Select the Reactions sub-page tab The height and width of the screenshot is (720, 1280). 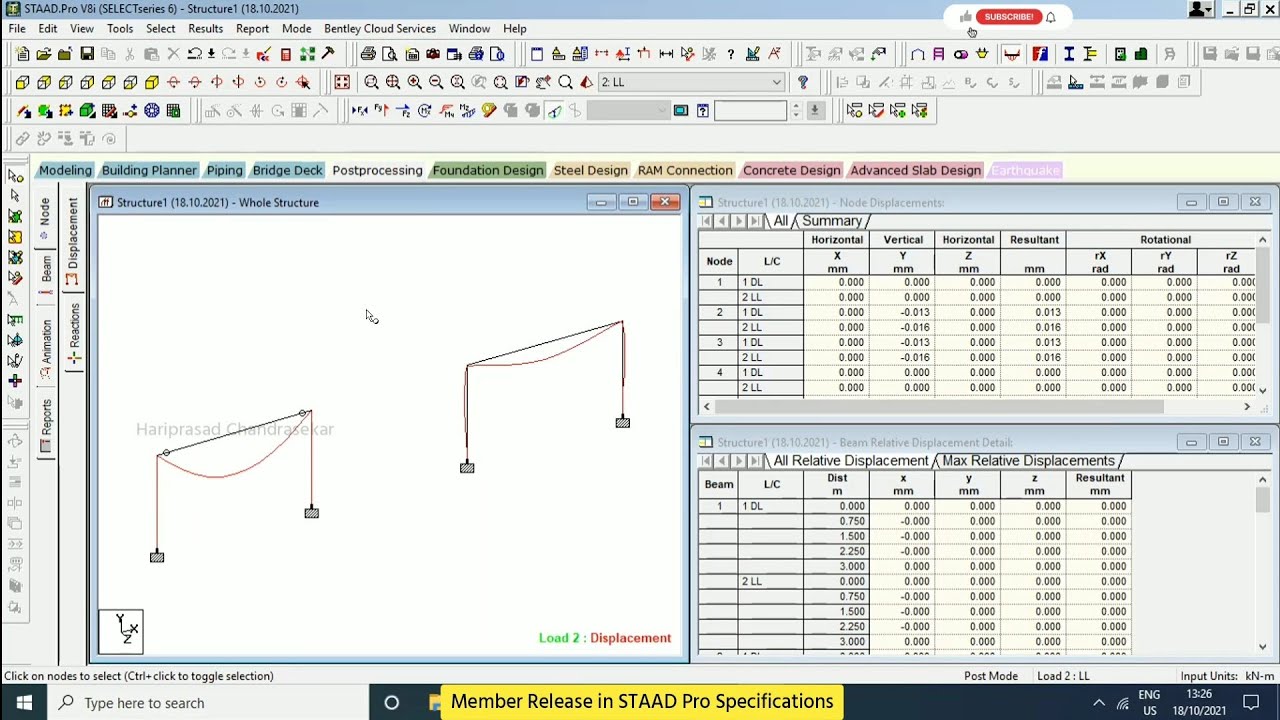coord(74,333)
